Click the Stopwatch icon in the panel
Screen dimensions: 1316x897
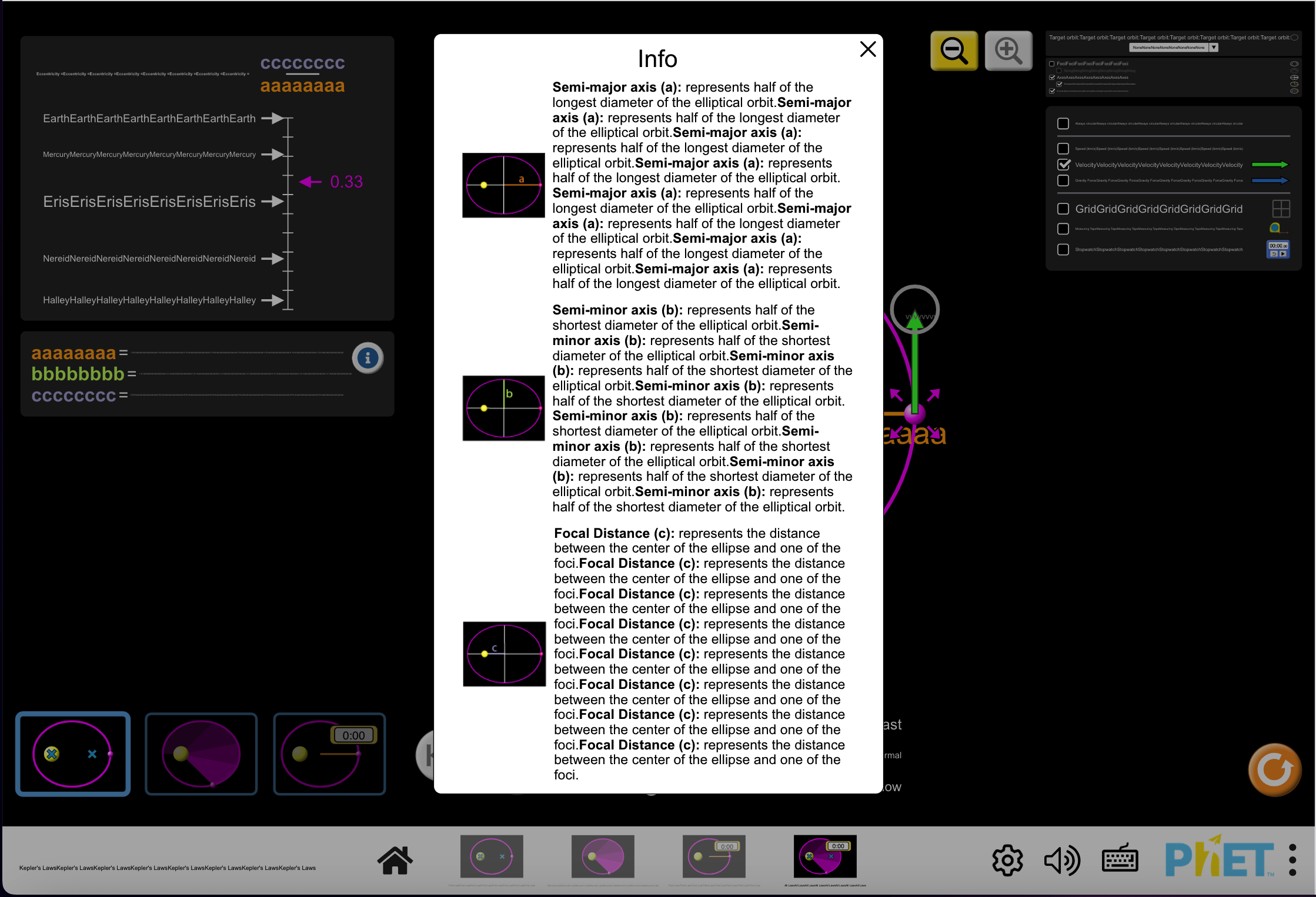click(1278, 249)
